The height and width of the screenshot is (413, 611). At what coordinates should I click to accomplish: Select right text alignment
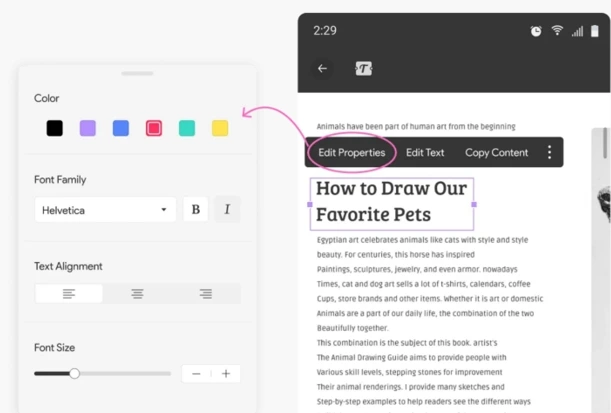coord(205,294)
